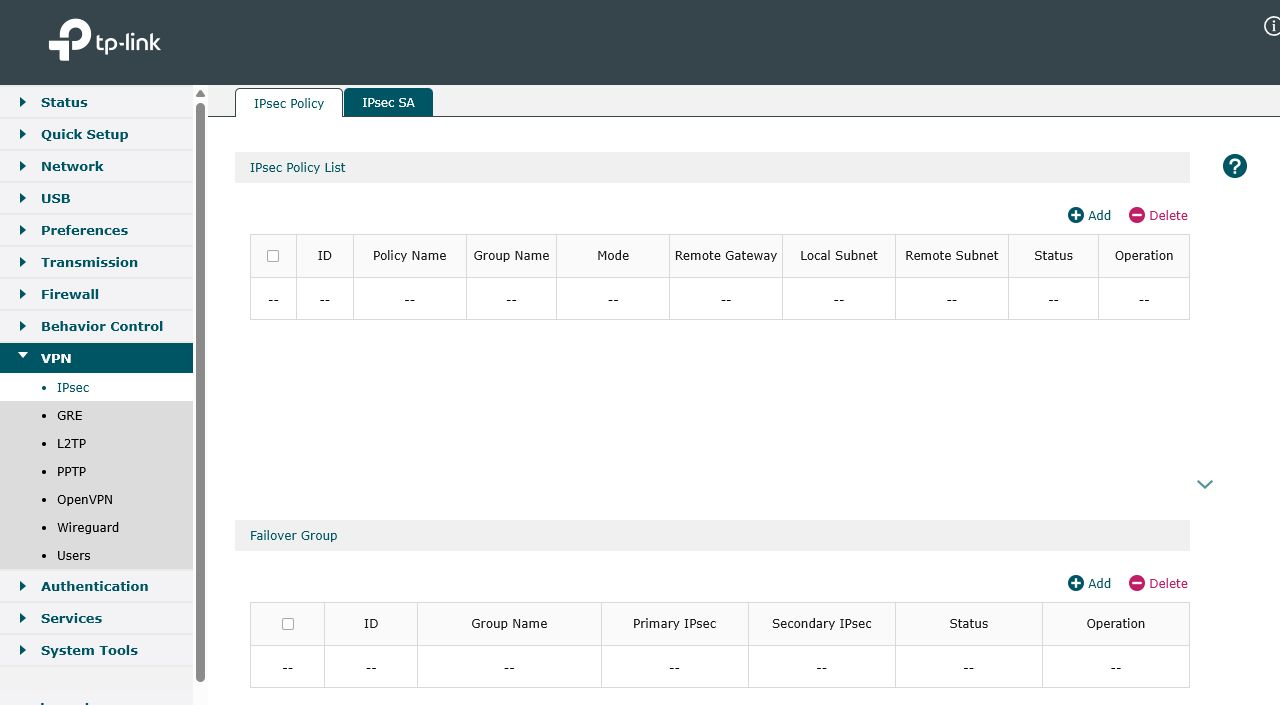Viewport: 1280px width, 705px height.
Task: Click the sidebar scroll-up arrow
Action: 200,94
